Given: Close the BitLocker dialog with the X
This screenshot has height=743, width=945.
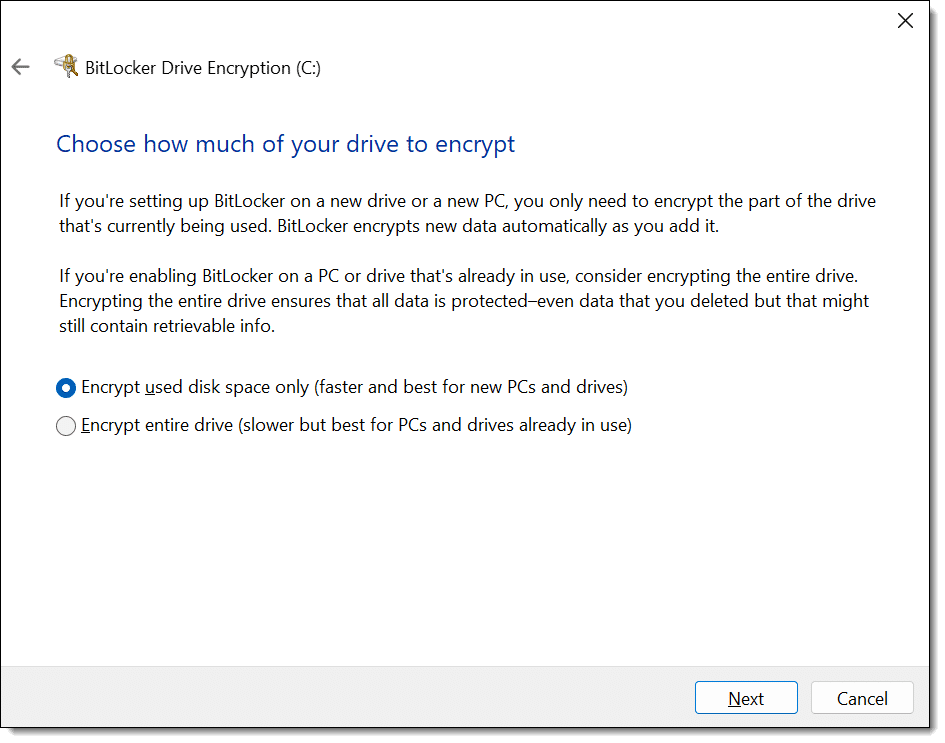Looking at the screenshot, I should coord(905,21).
